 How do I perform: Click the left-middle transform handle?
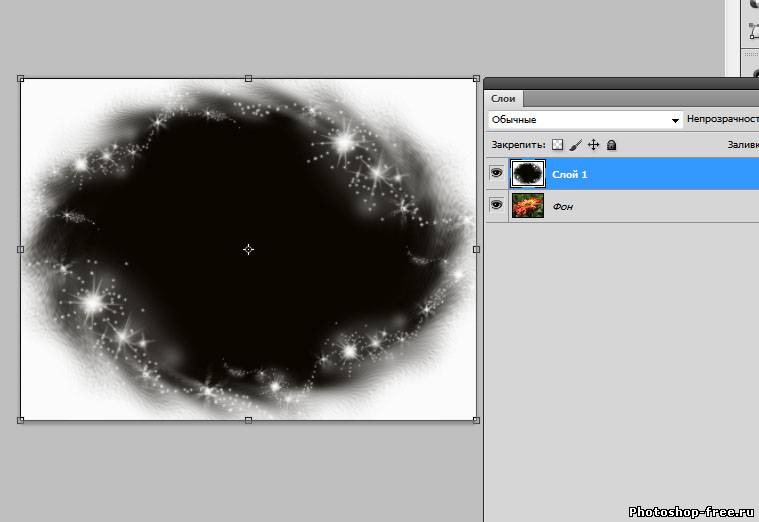click(x=21, y=249)
